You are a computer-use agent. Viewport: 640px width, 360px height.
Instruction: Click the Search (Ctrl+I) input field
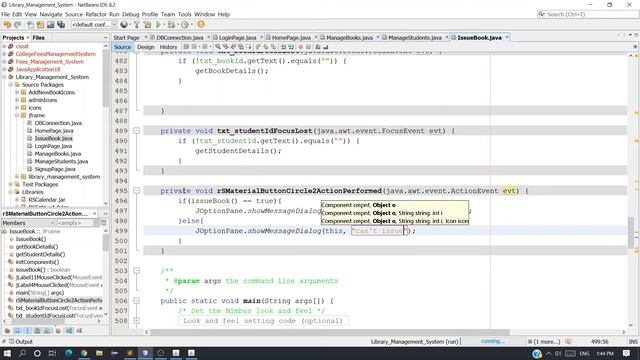(591, 14)
